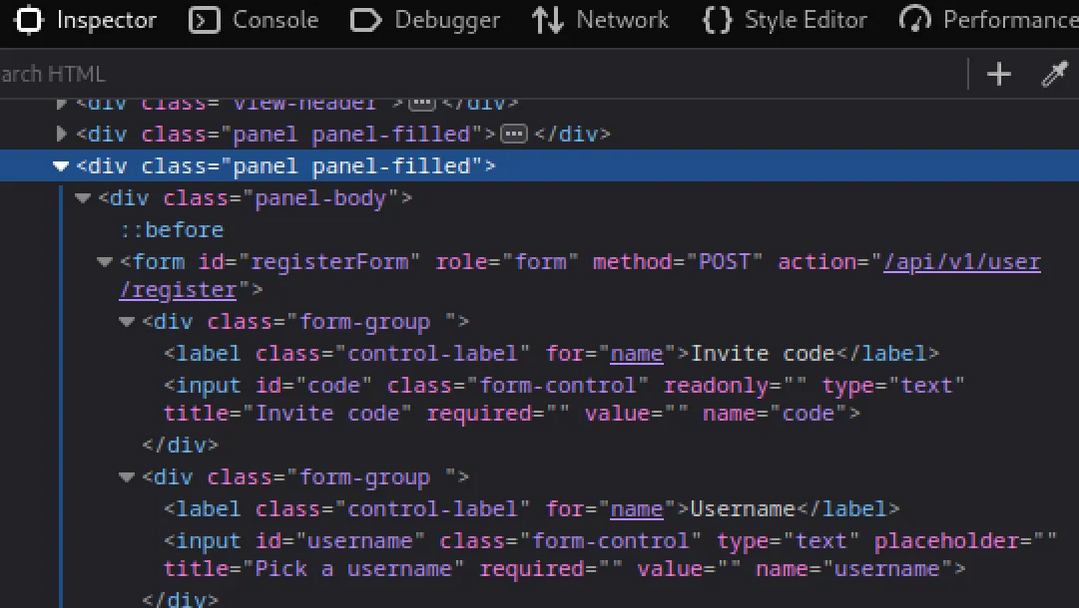The width and height of the screenshot is (1079, 608).
Task: Click the Debugger tag-shaped icon
Action: (365, 21)
